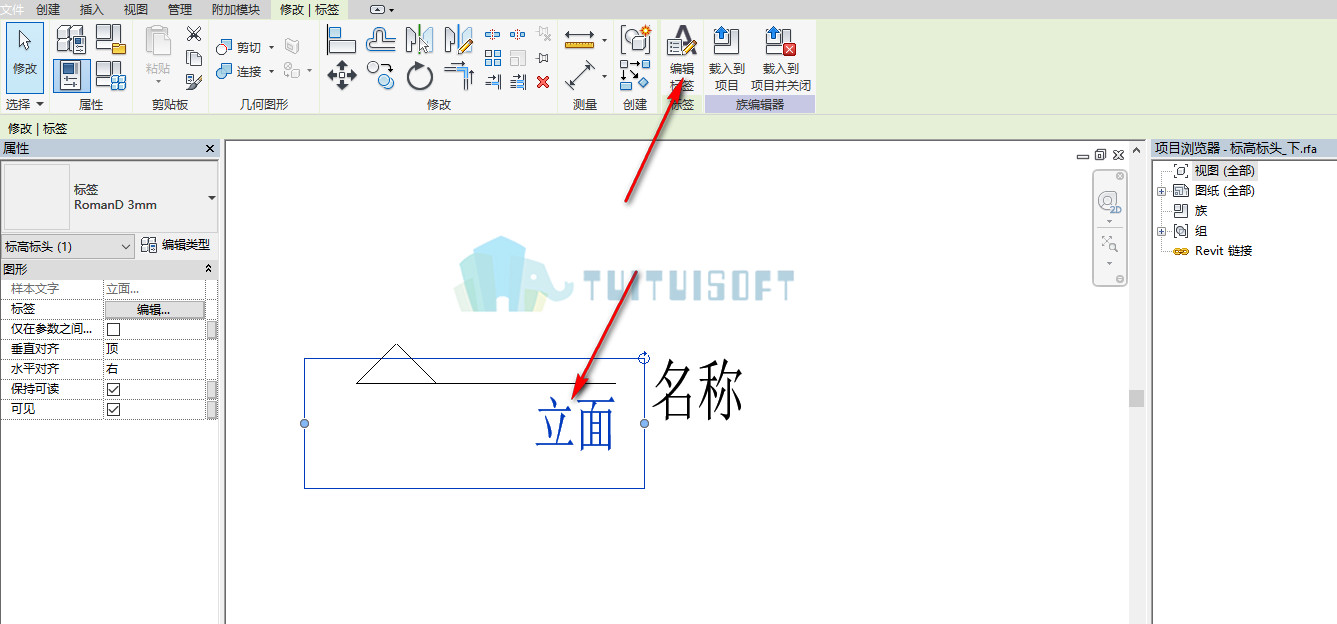Open the Family Types icon

pyautogui.click(x=111, y=75)
